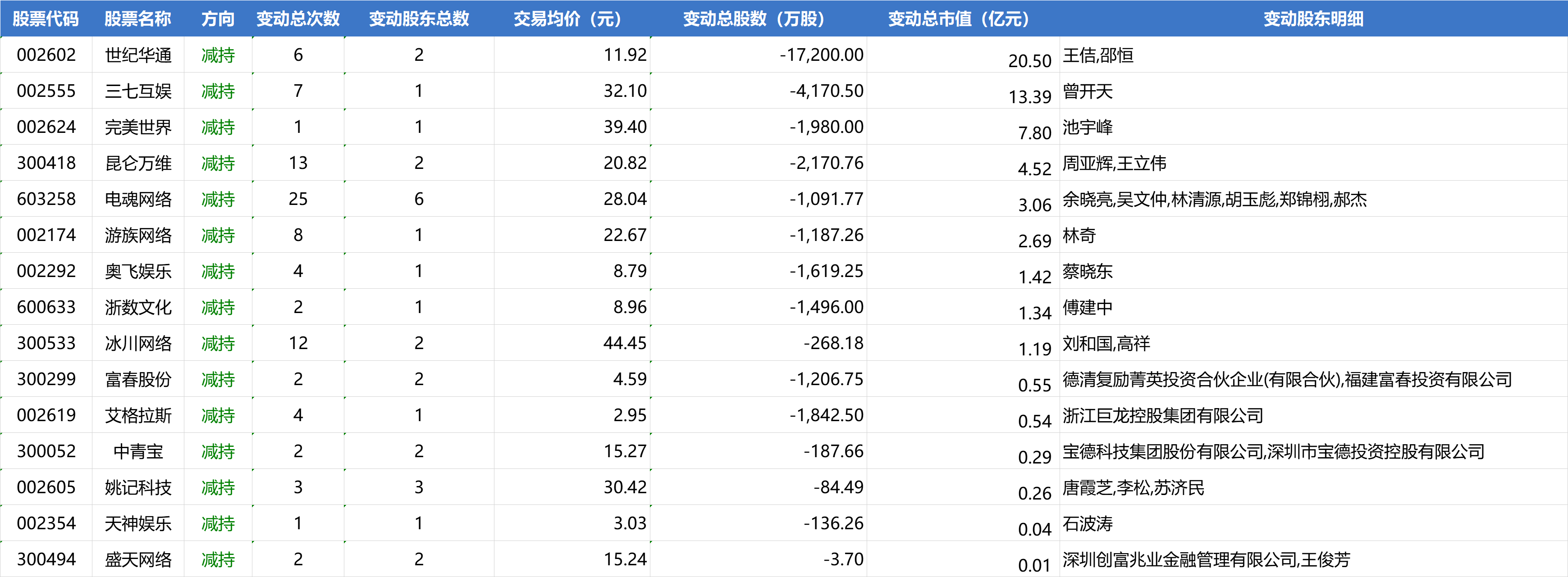The image size is (1568, 577).
Task: Select the 完美世界 name cell
Action: coord(138,127)
